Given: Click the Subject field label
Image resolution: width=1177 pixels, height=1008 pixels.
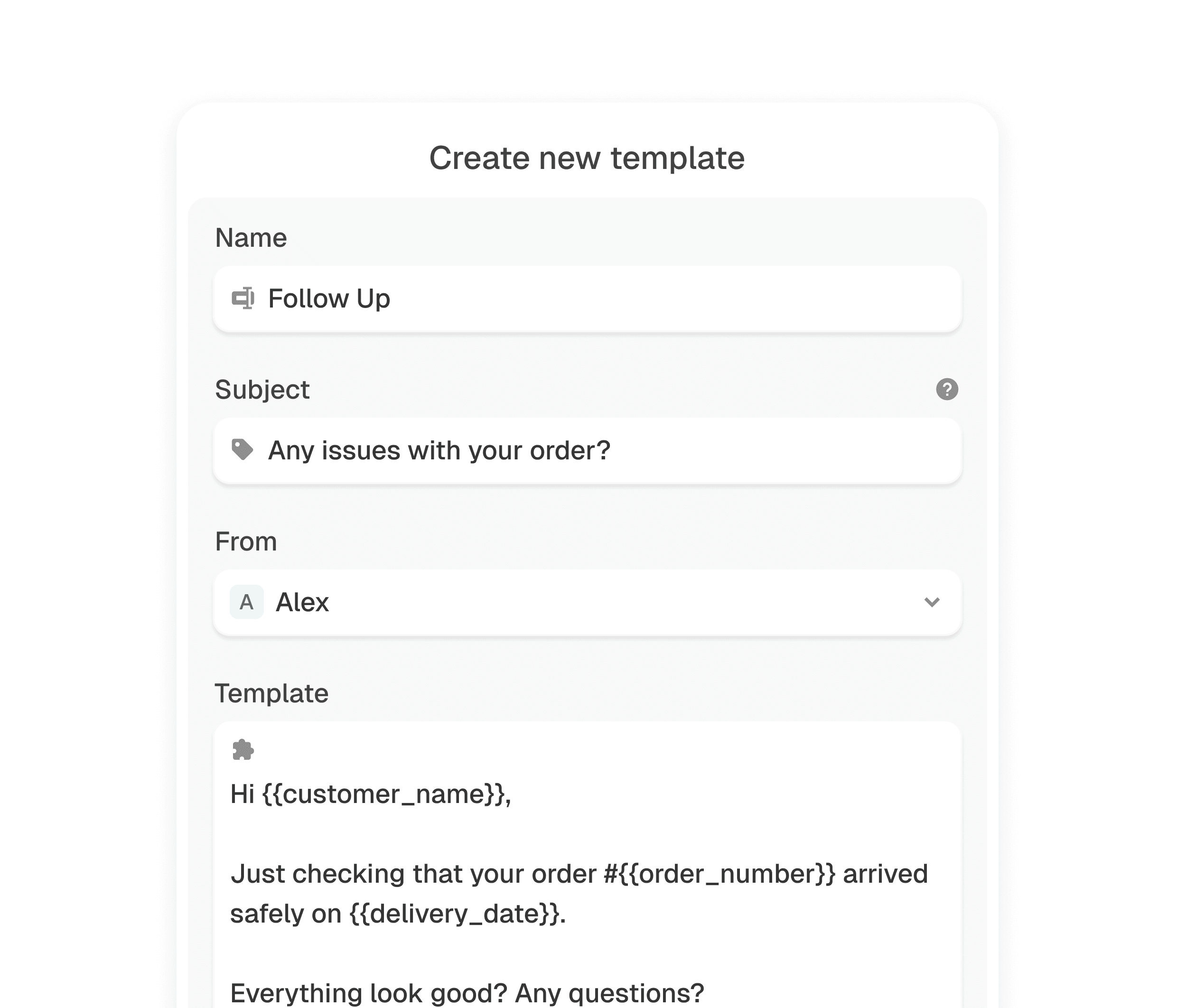Looking at the screenshot, I should (262, 390).
